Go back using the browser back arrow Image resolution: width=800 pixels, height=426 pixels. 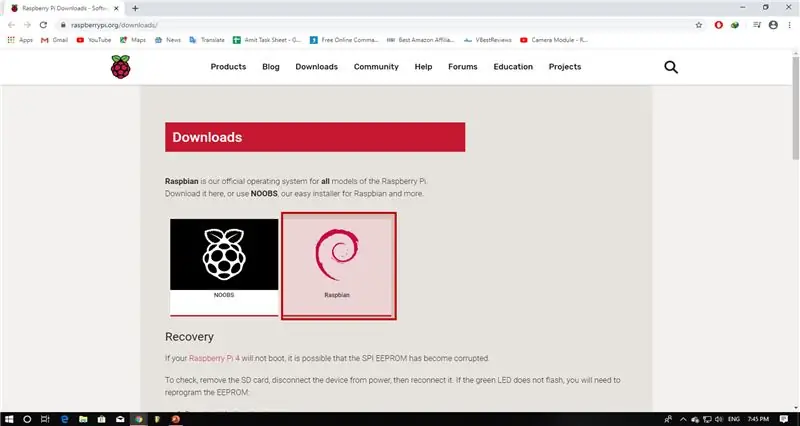point(11,24)
